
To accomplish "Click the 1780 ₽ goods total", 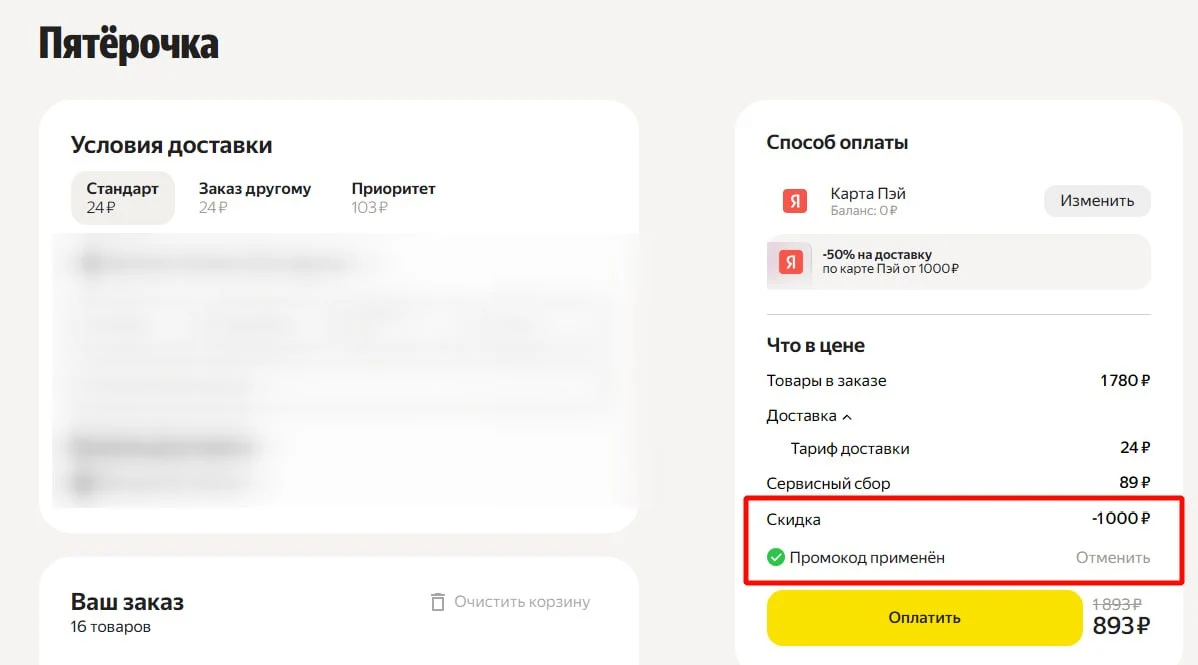I will pyautogui.click(x=1125, y=381).
